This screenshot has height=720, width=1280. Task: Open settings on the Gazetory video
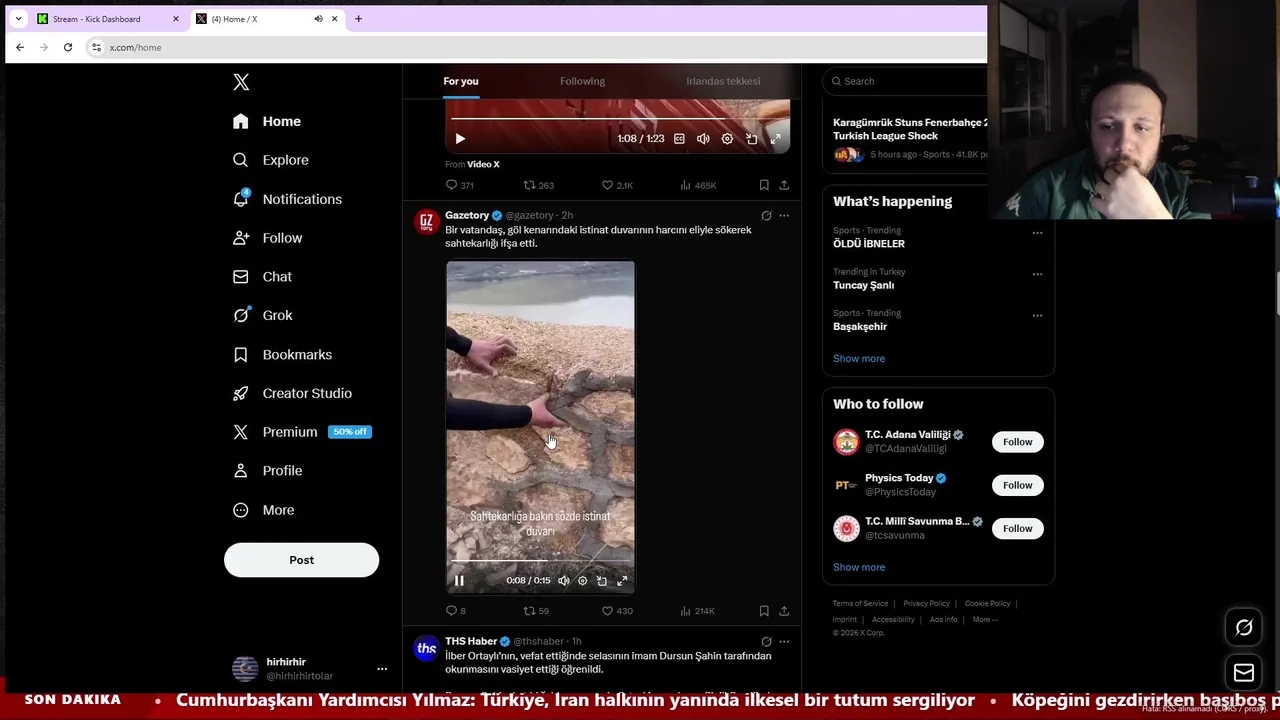[582, 581]
